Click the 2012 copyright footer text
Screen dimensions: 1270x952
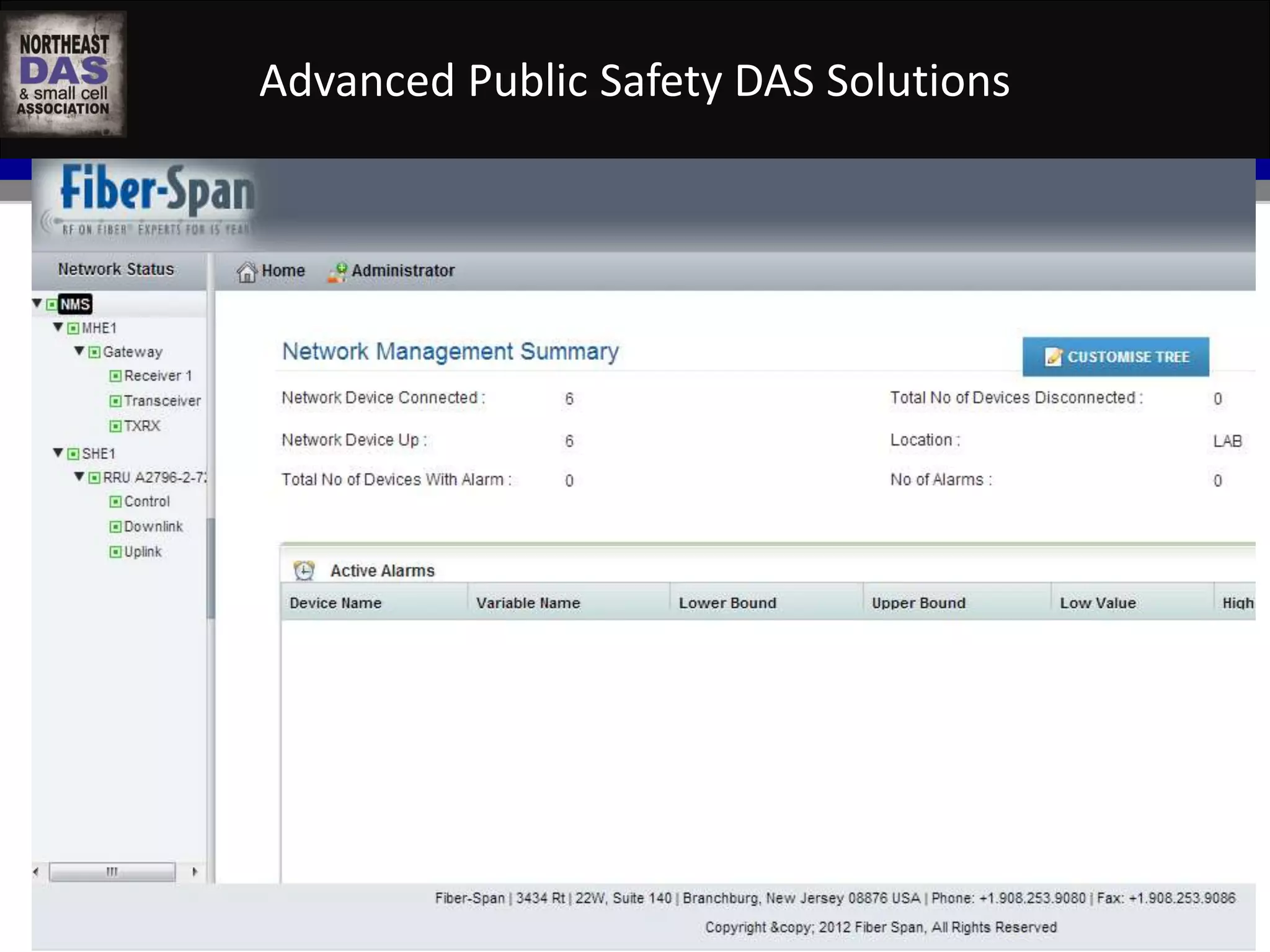pyautogui.click(x=881, y=927)
